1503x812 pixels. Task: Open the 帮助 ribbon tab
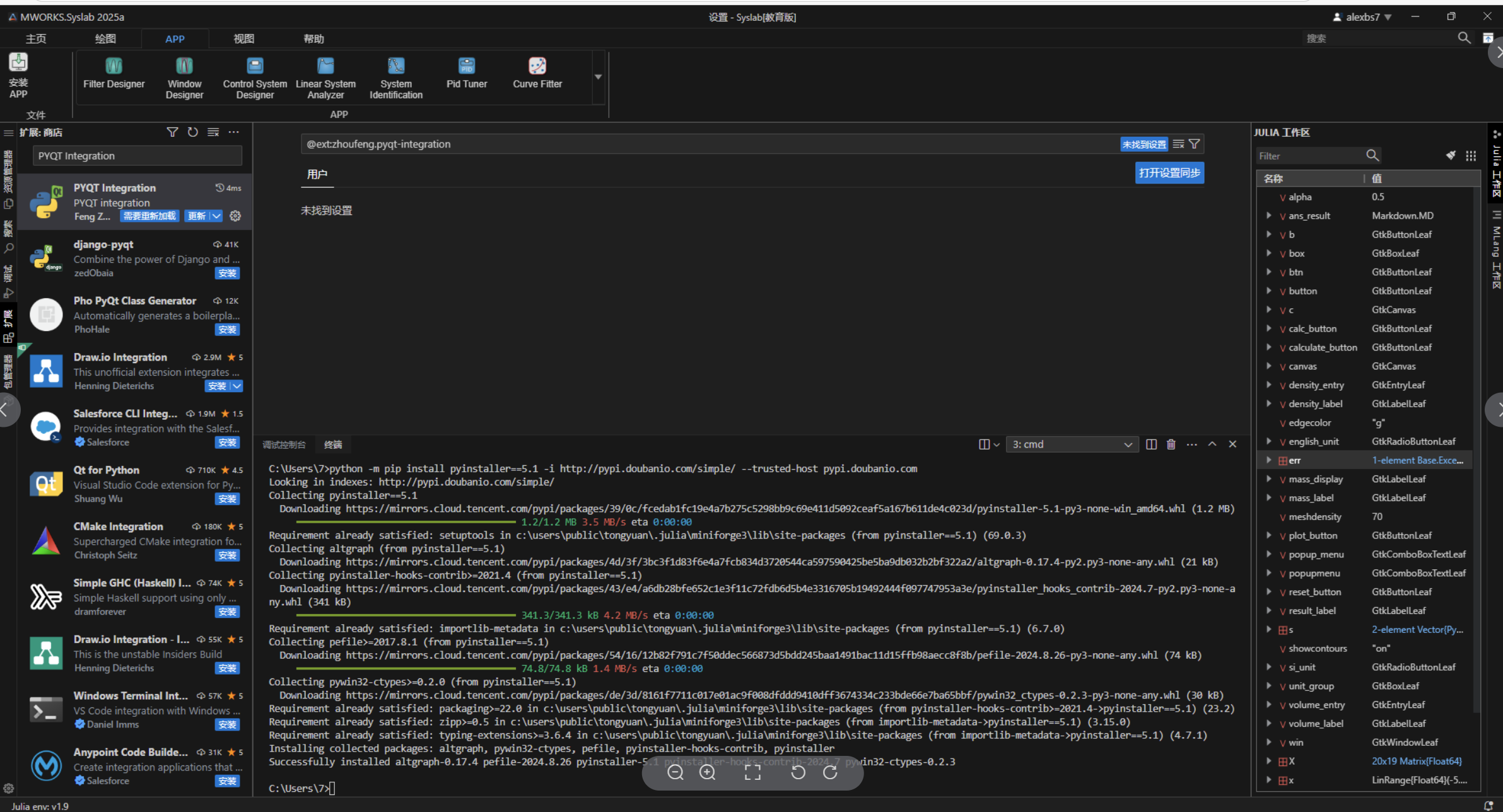tap(313, 38)
